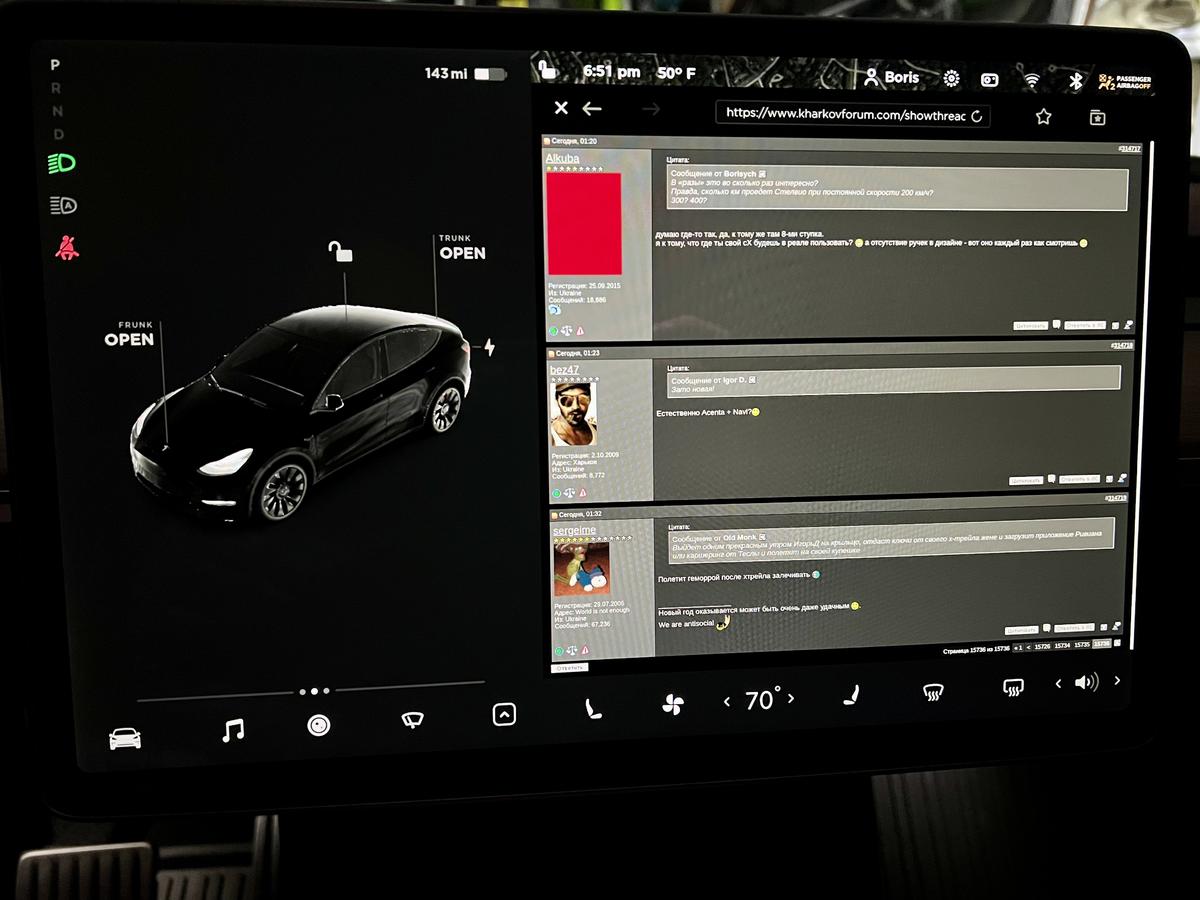Open Alkuba's user profile link
Viewport: 1200px width, 900px height.
coord(562,158)
